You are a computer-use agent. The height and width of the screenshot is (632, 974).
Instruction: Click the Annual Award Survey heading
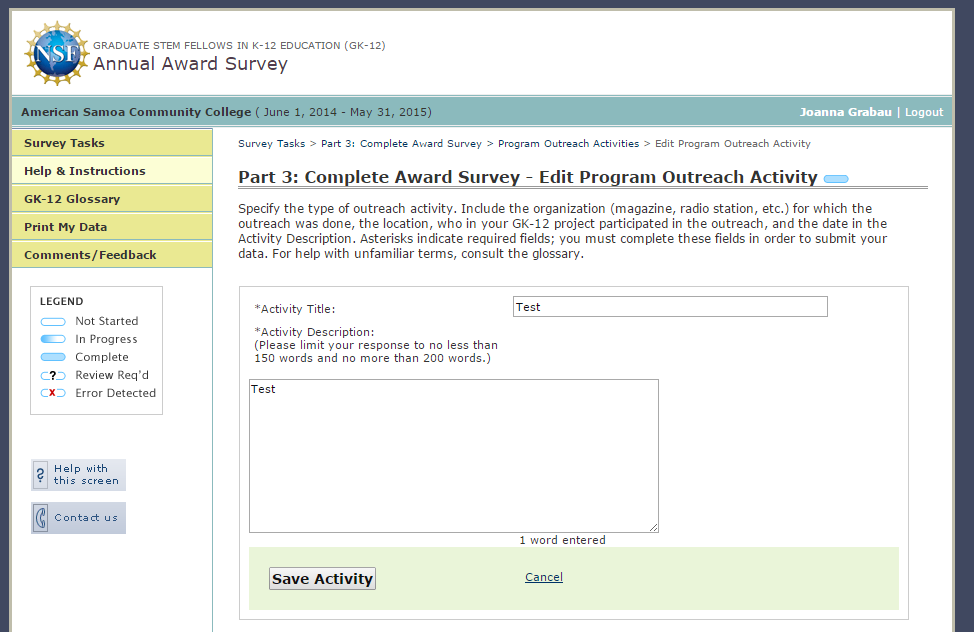190,64
